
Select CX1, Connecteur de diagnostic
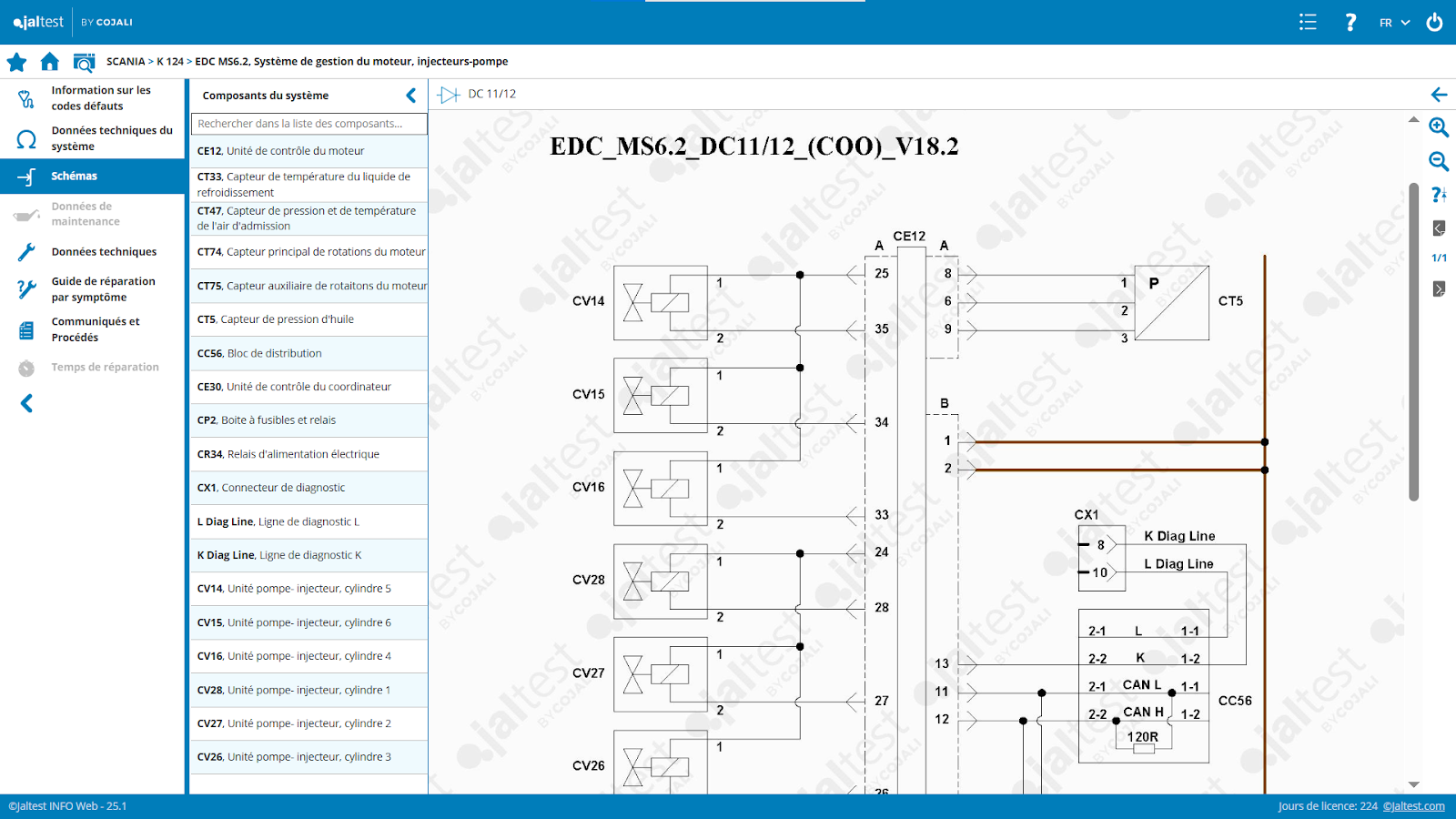[x=308, y=488]
